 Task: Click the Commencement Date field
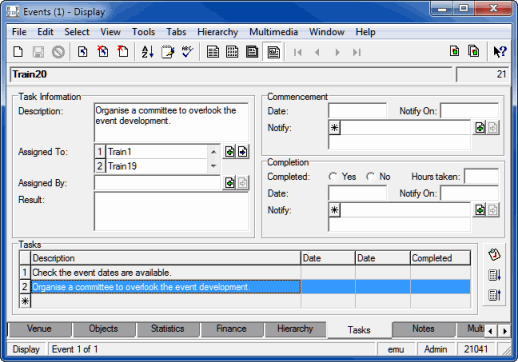(357, 111)
